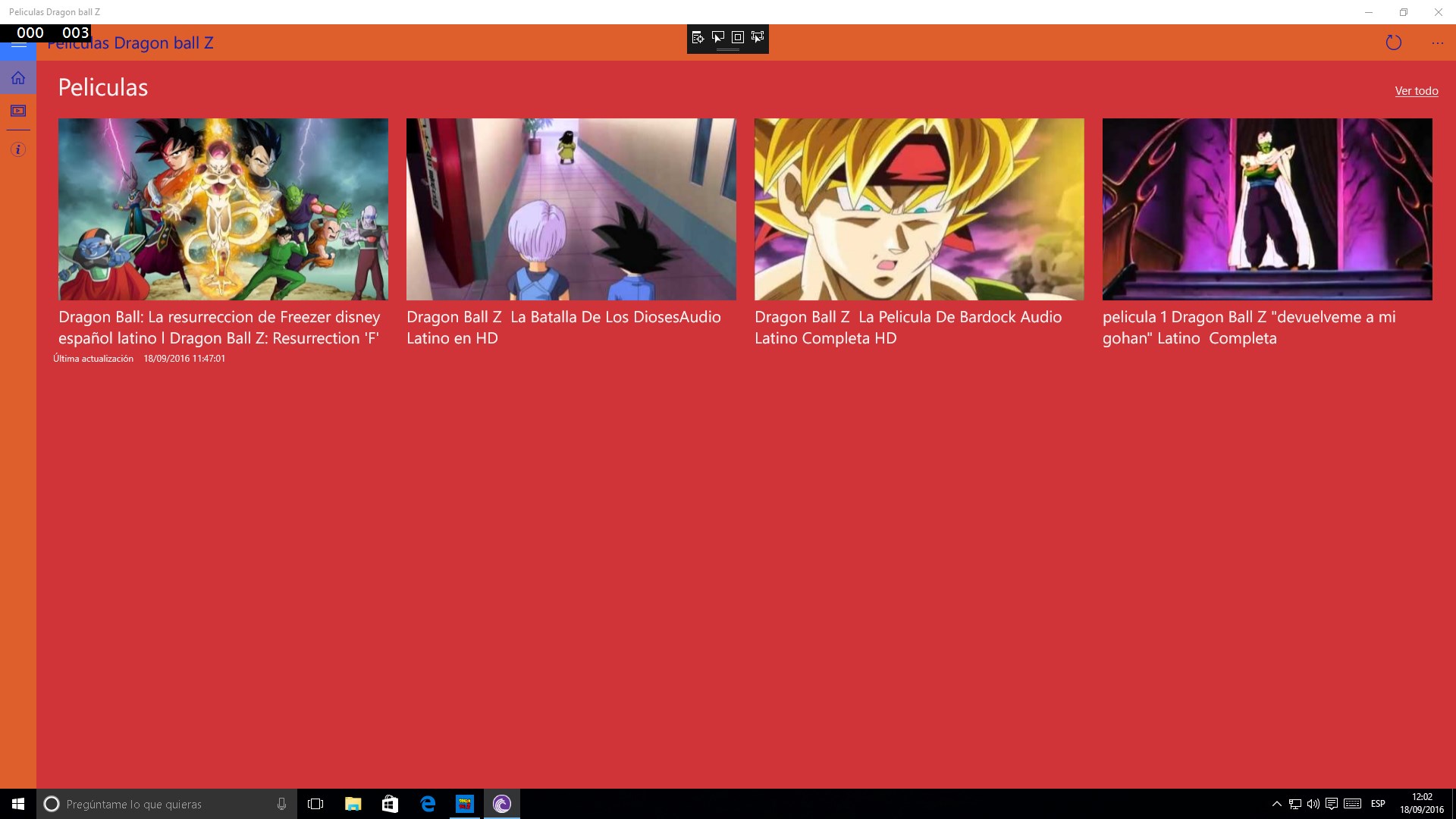Refresh the Peliculas content
The image size is (1456, 819).
(1393, 42)
